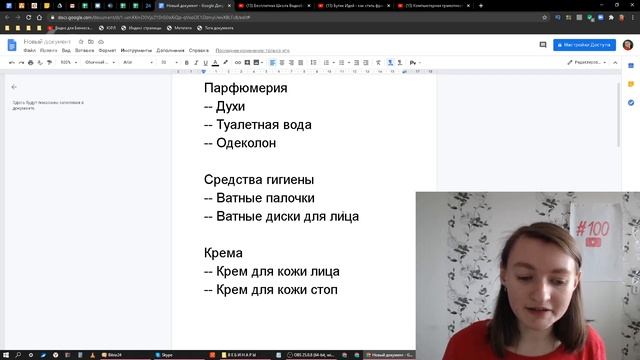The image size is (640, 360).
Task: Click the taskbar search magnifier
Action: (x=18, y=355)
